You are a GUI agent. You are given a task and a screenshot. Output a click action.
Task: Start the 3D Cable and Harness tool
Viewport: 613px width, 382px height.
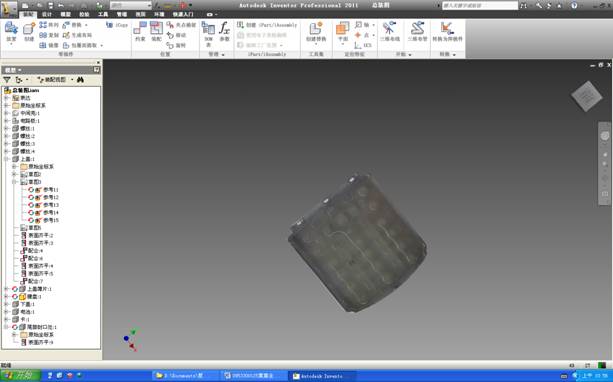click(390, 32)
